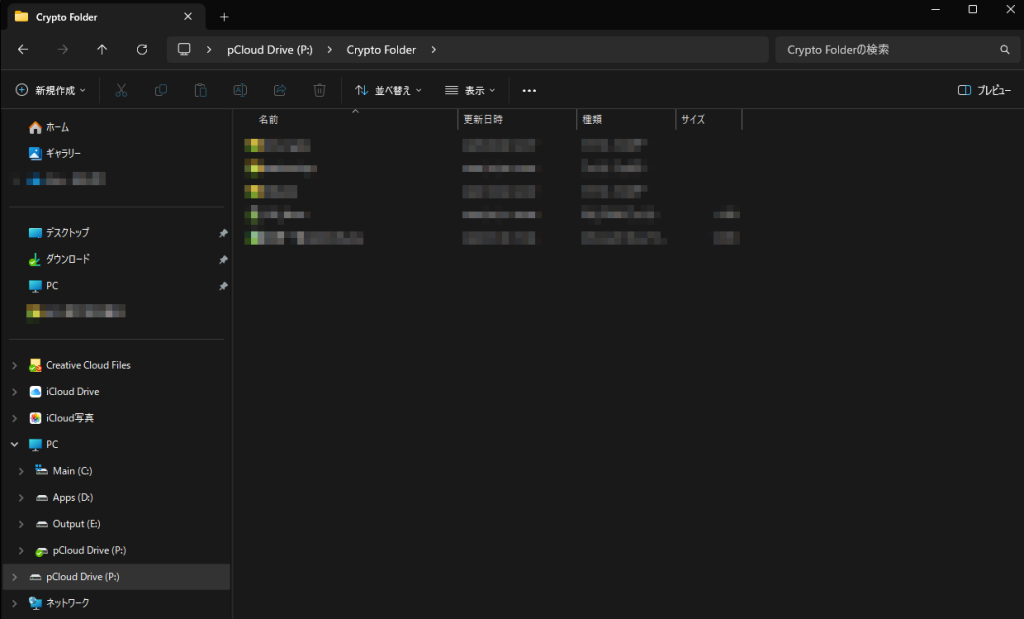Click the Up directory arrow
The height and width of the screenshot is (619, 1024).
(102, 50)
